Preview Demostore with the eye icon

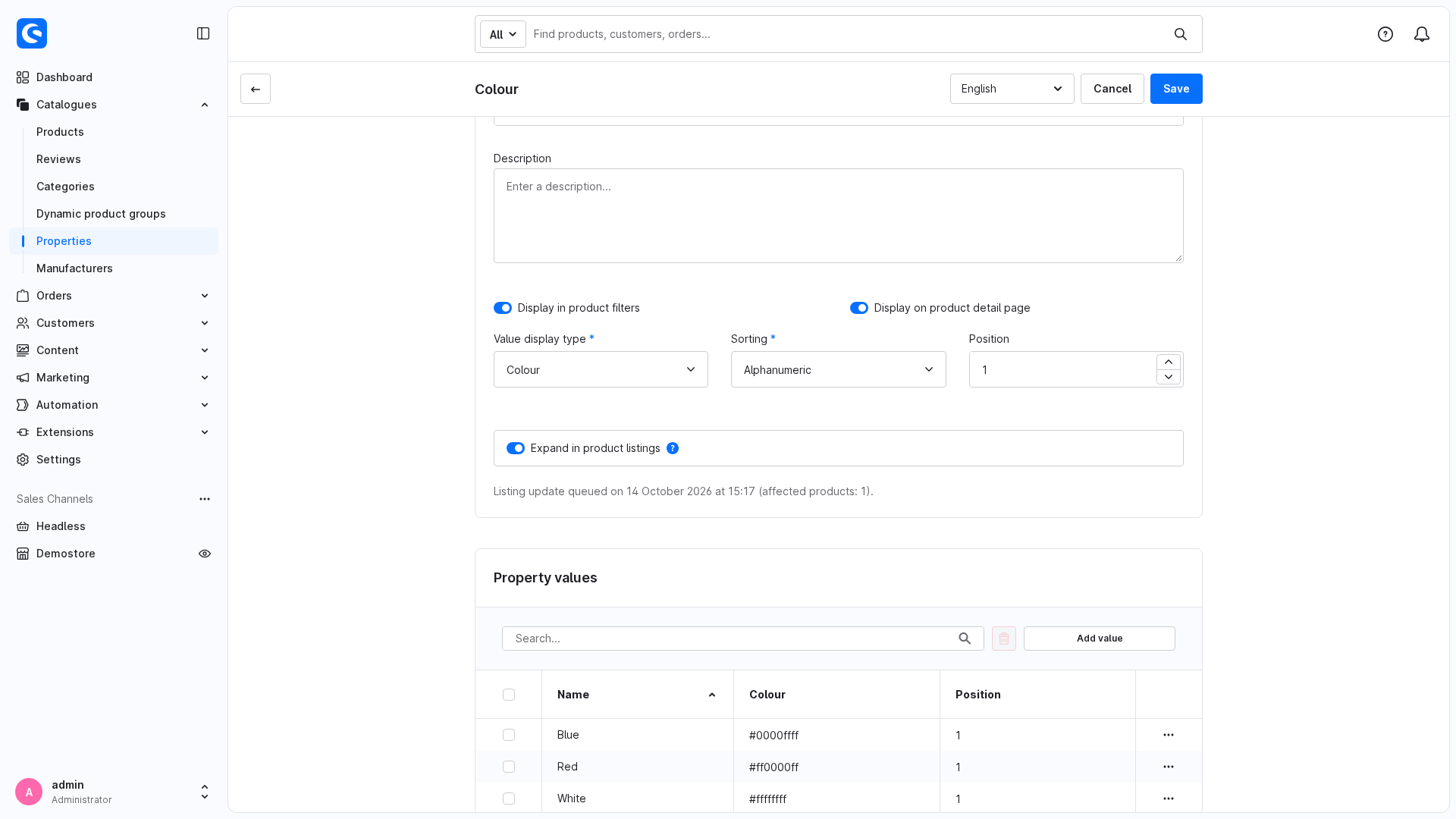point(205,554)
